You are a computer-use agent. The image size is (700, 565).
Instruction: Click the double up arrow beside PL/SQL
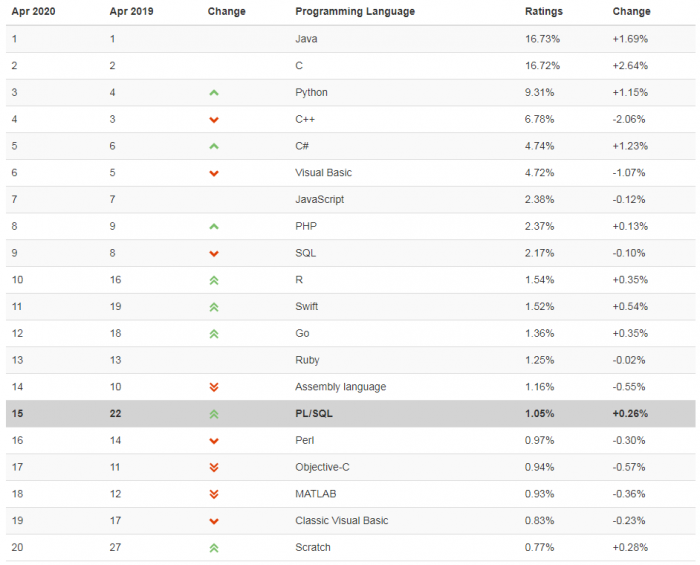(213, 414)
